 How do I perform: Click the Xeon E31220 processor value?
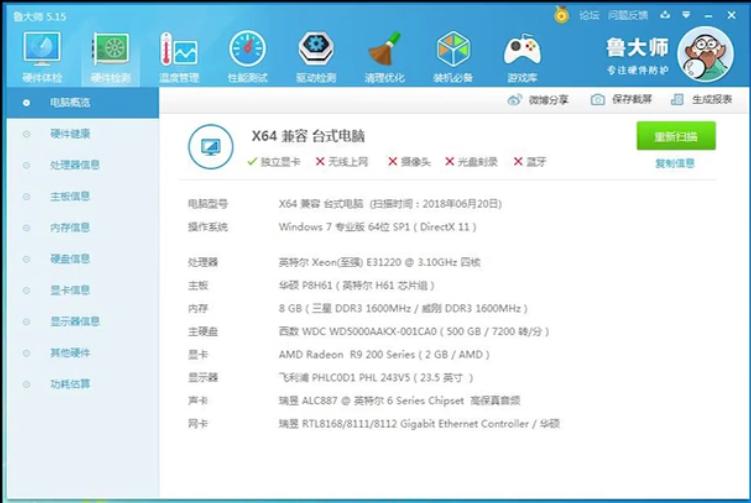[x=379, y=262]
